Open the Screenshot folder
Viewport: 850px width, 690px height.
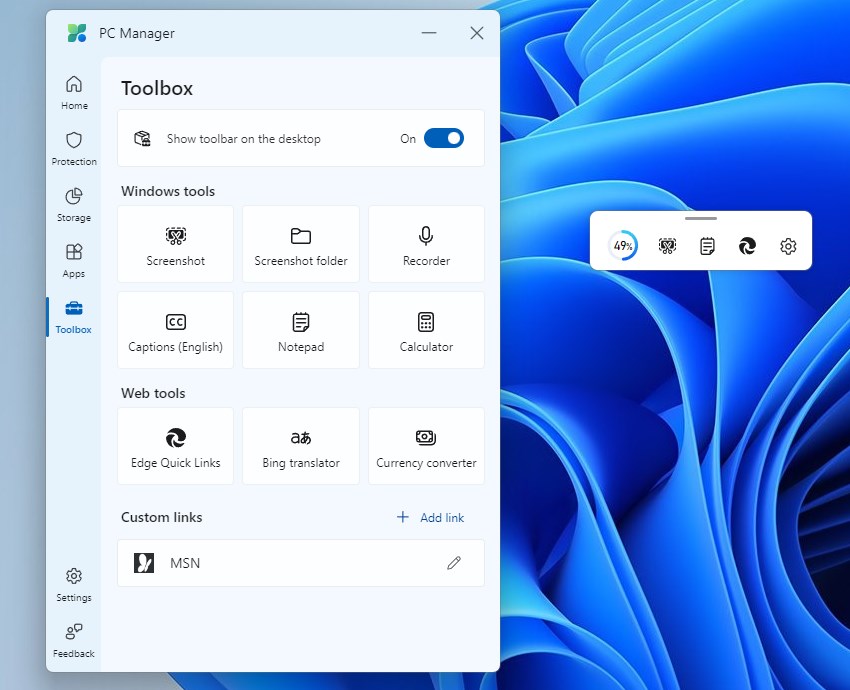point(300,244)
